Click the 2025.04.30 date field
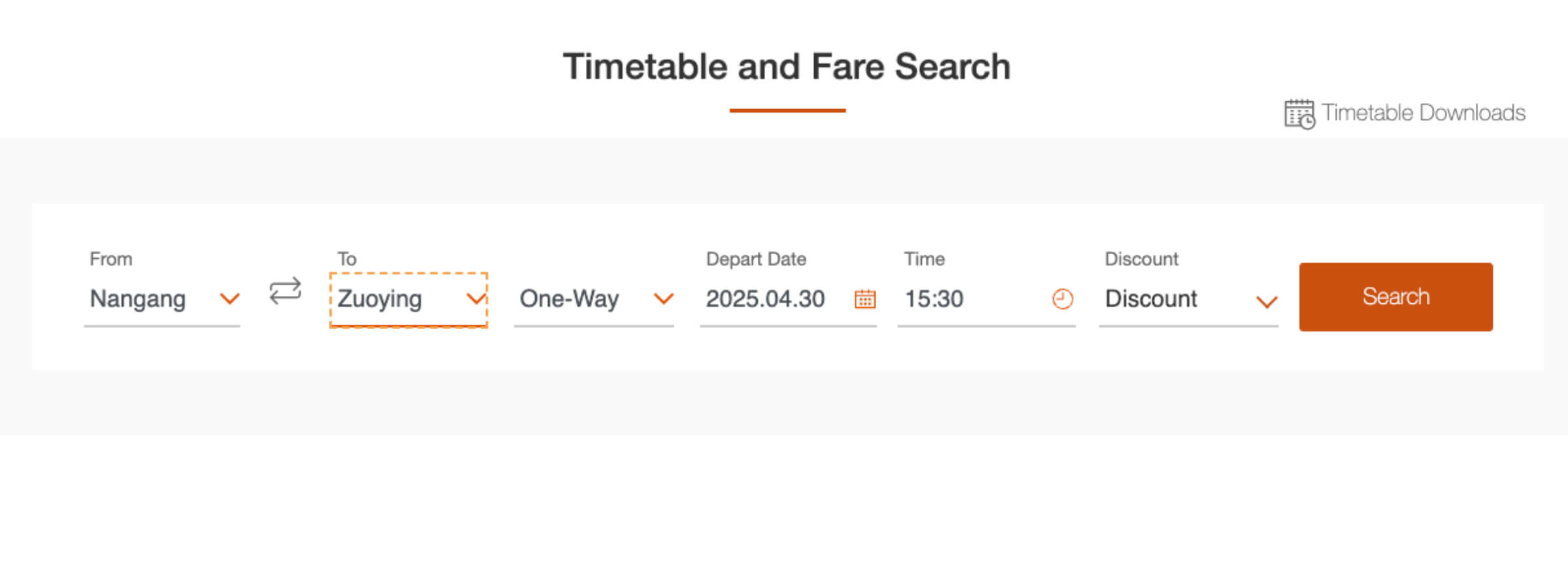 click(x=788, y=299)
